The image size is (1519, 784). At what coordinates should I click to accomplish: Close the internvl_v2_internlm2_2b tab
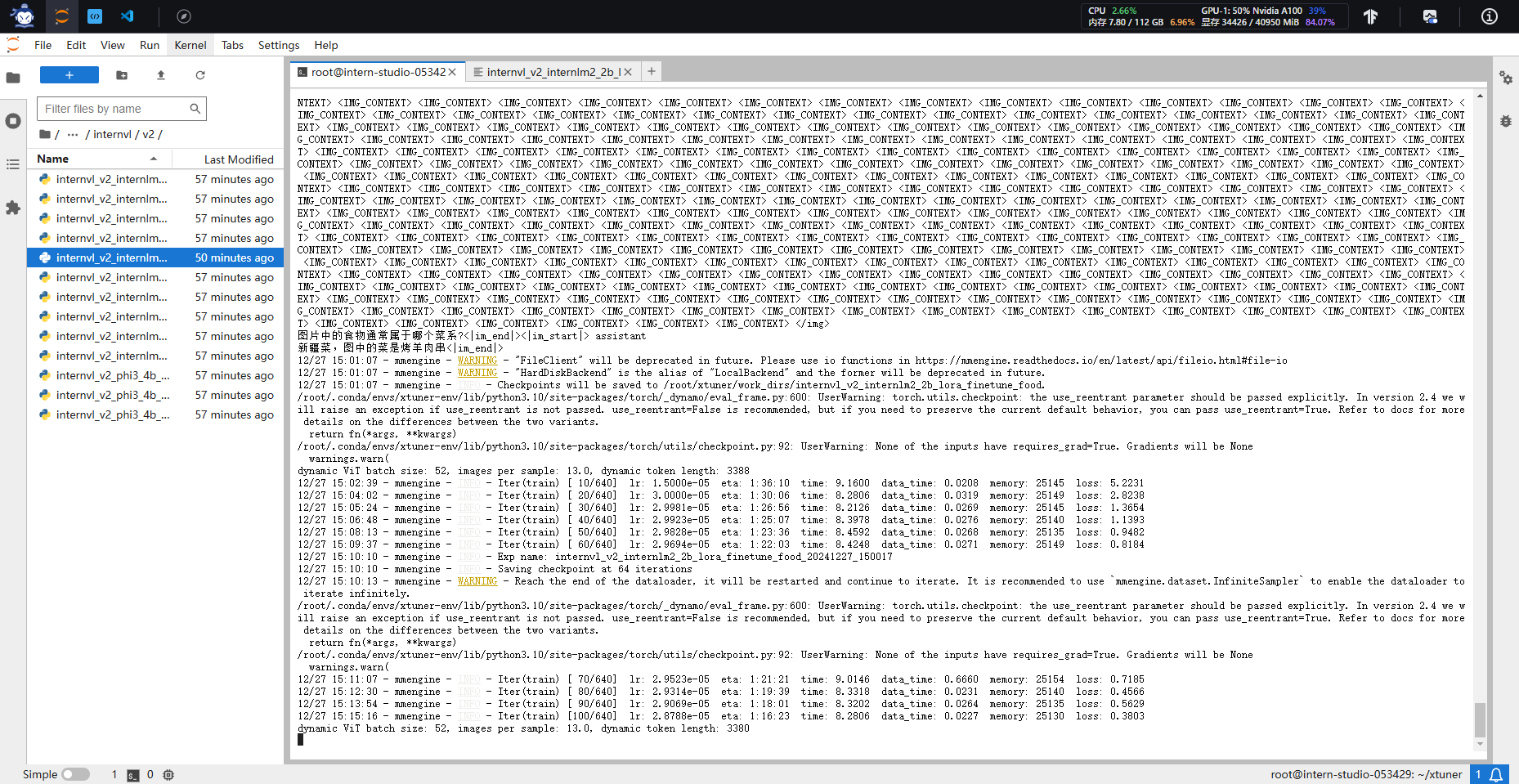tap(628, 72)
